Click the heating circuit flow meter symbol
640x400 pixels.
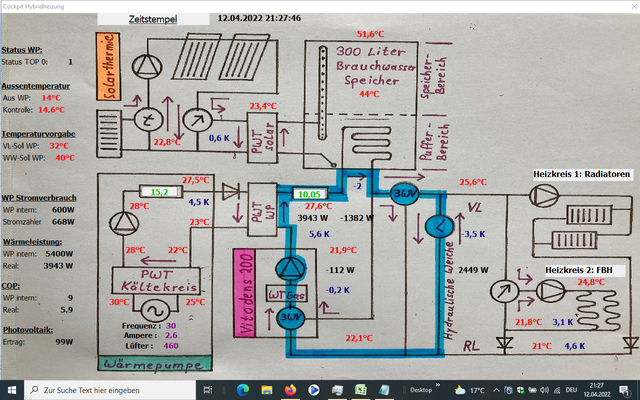(504, 291)
